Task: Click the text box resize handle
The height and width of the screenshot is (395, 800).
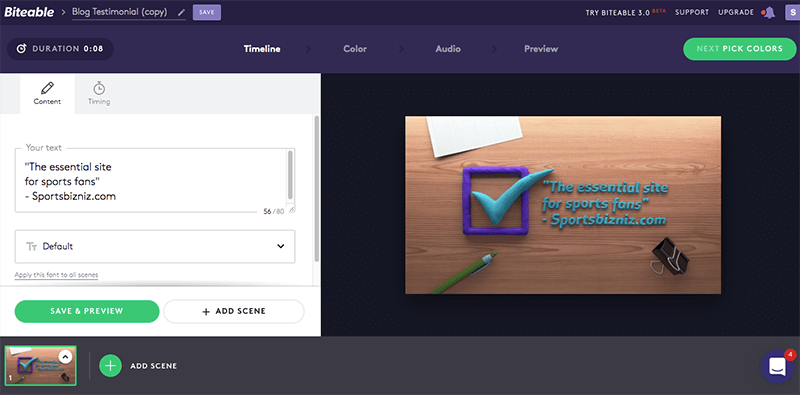Action: click(291, 209)
